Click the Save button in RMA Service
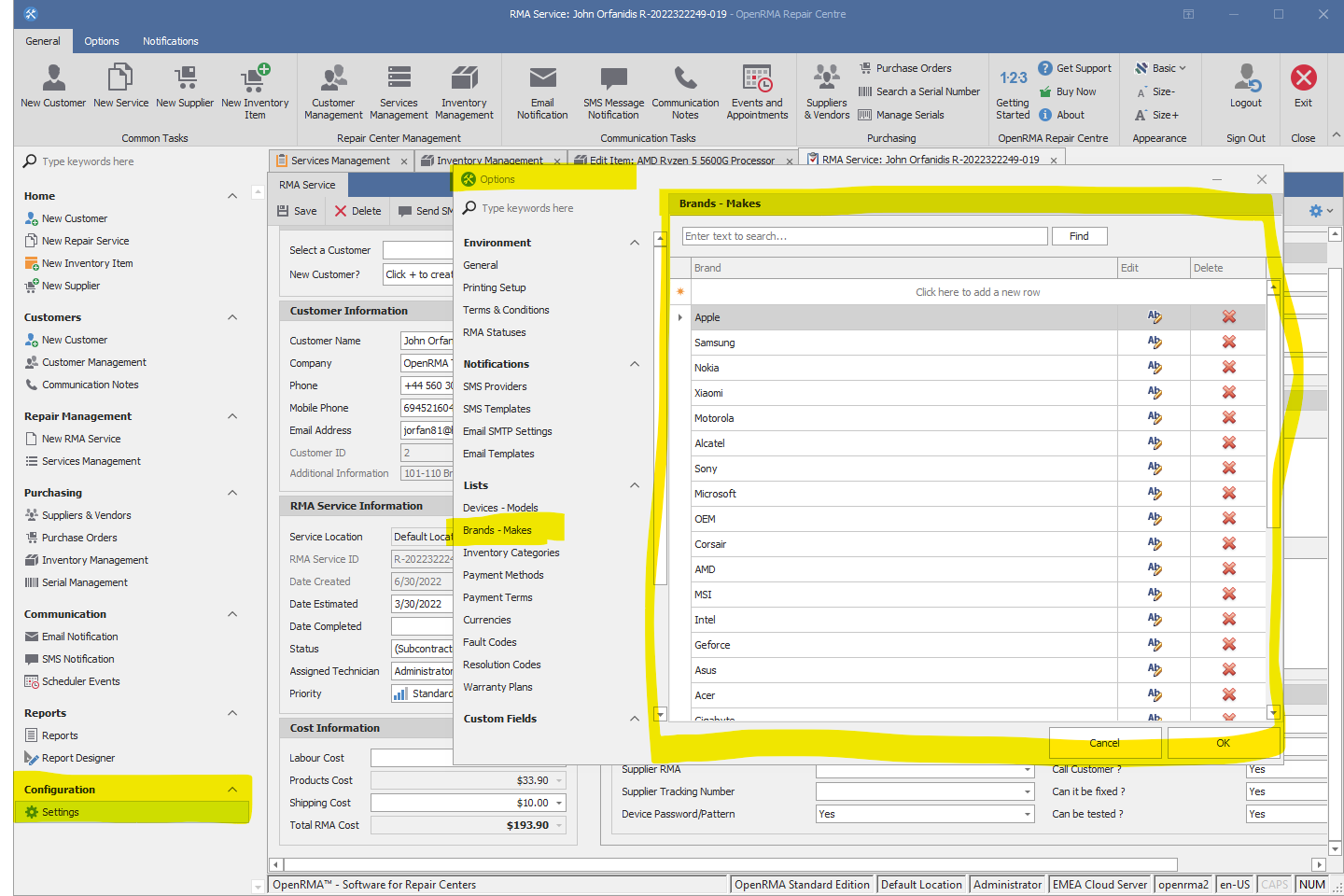This screenshot has height=896, width=1344. point(297,211)
